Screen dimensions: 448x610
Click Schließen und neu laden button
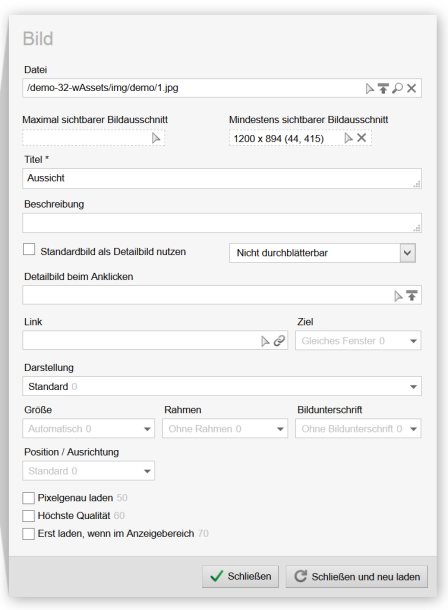(357, 577)
